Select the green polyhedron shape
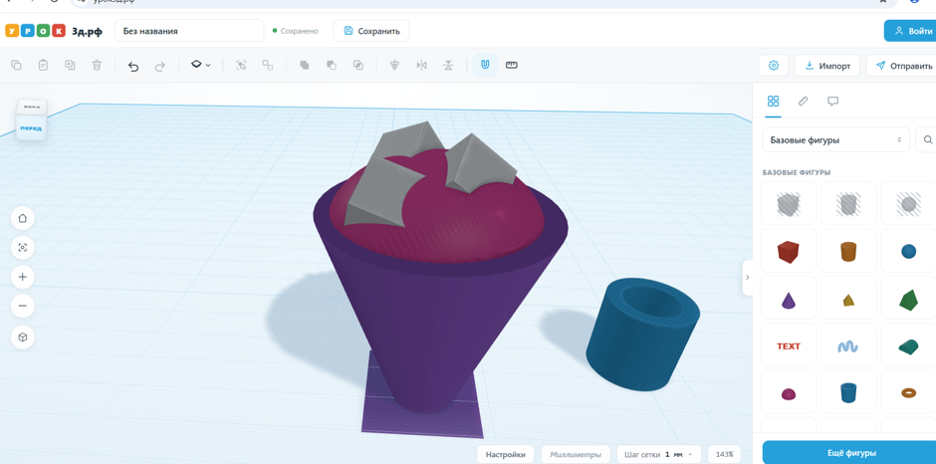The image size is (936, 464). tap(908, 299)
